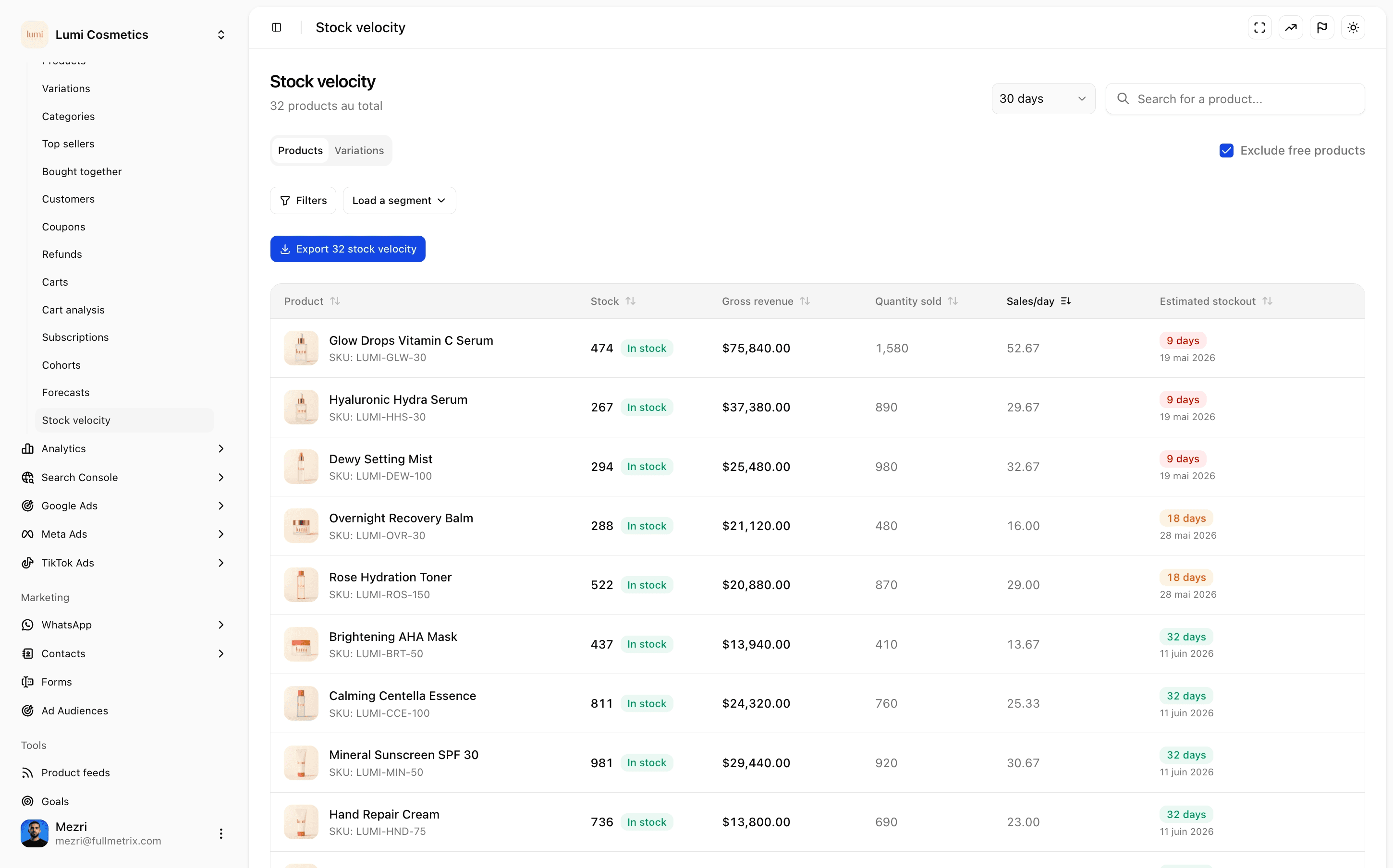Sort by Gross revenue column arrows
The height and width of the screenshot is (868, 1393).
point(805,301)
